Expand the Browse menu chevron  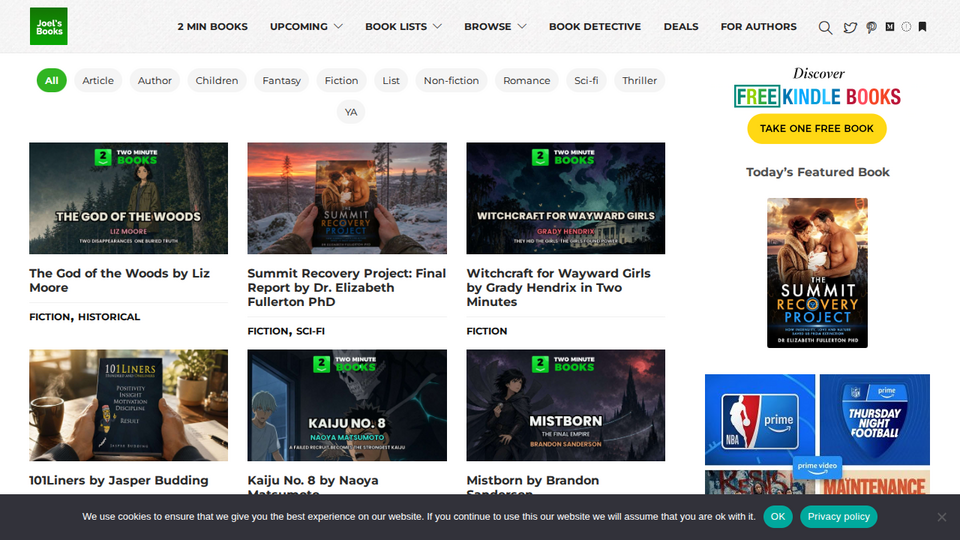[522, 26]
